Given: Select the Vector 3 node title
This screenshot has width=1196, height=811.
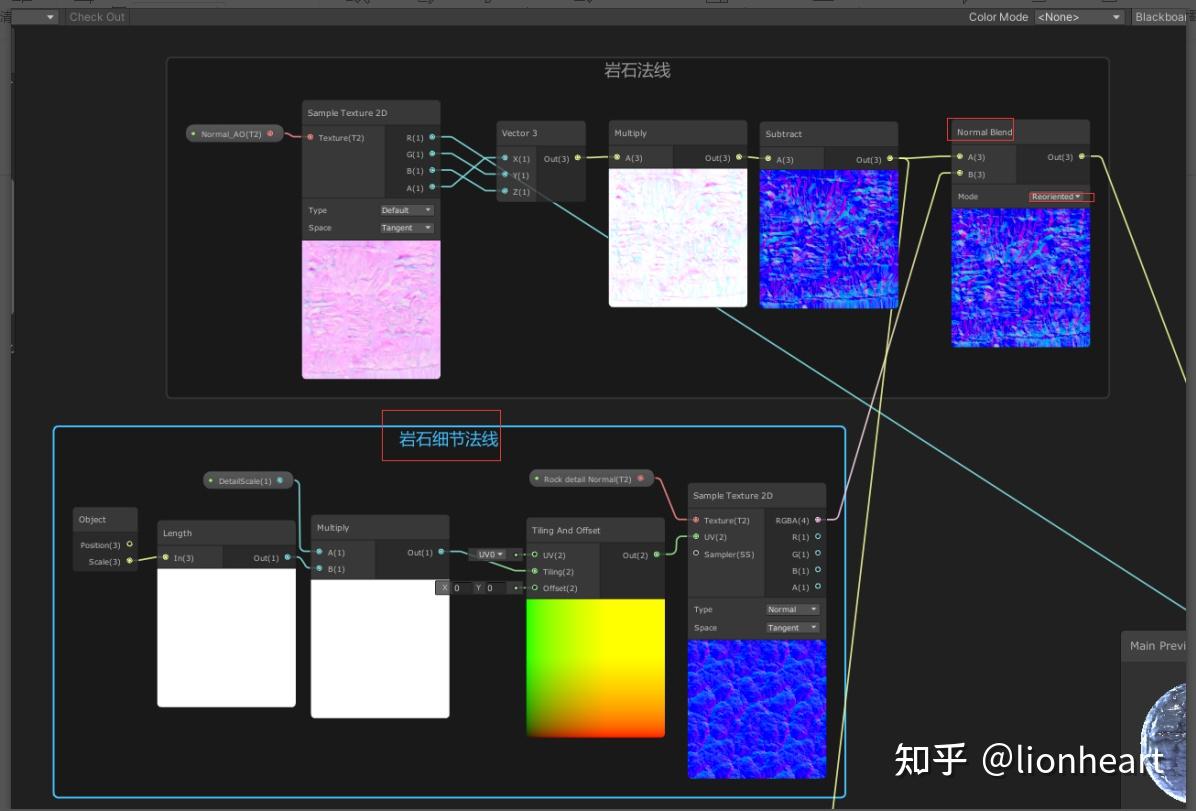Looking at the screenshot, I should pyautogui.click(x=519, y=133).
